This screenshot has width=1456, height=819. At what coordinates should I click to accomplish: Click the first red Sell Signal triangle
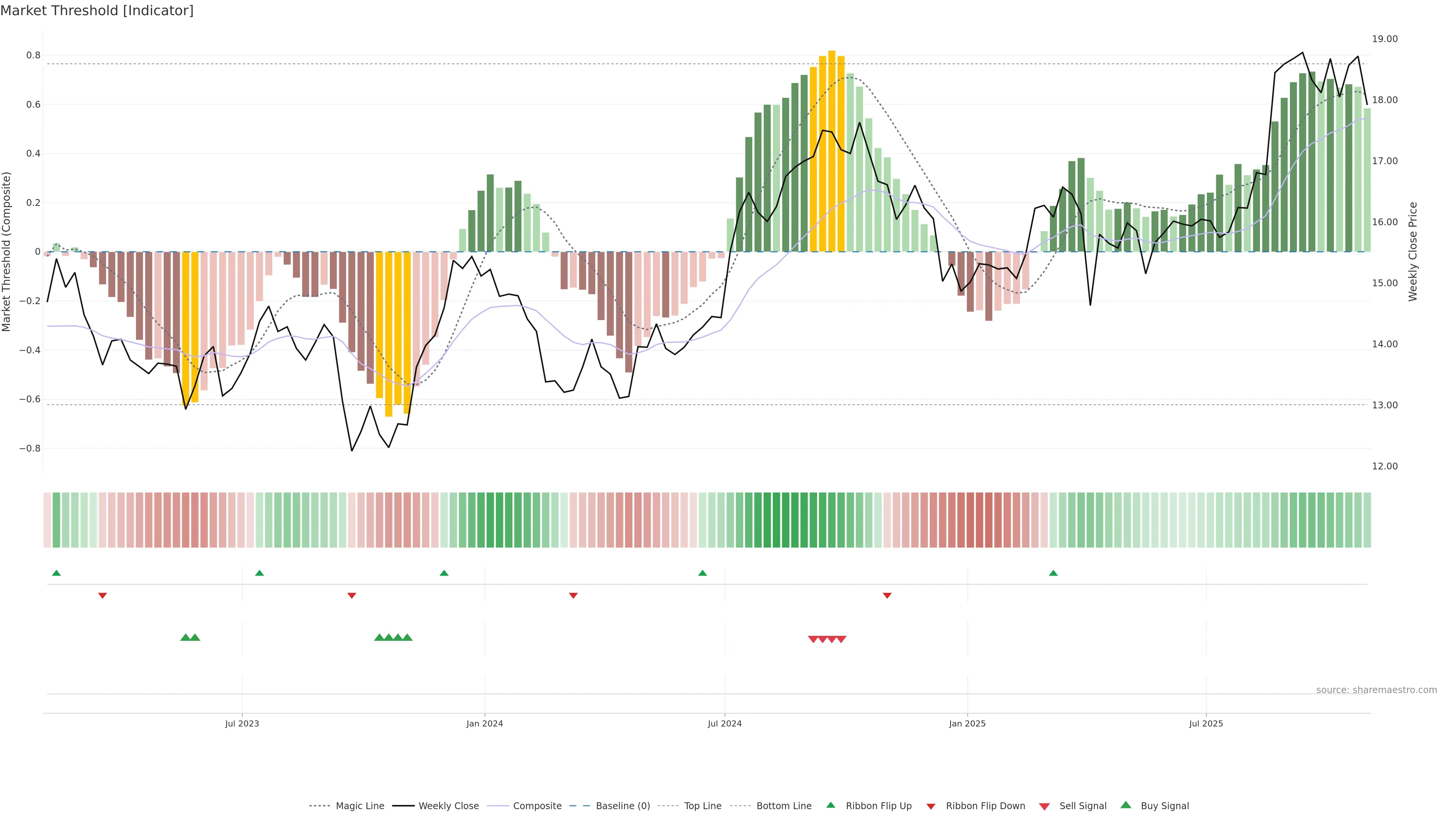click(813, 639)
